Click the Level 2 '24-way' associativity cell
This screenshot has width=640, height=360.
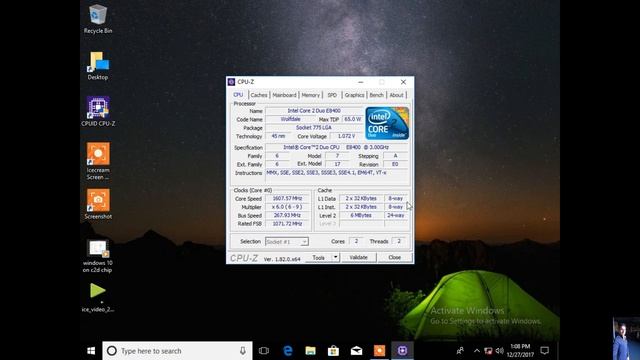point(396,215)
